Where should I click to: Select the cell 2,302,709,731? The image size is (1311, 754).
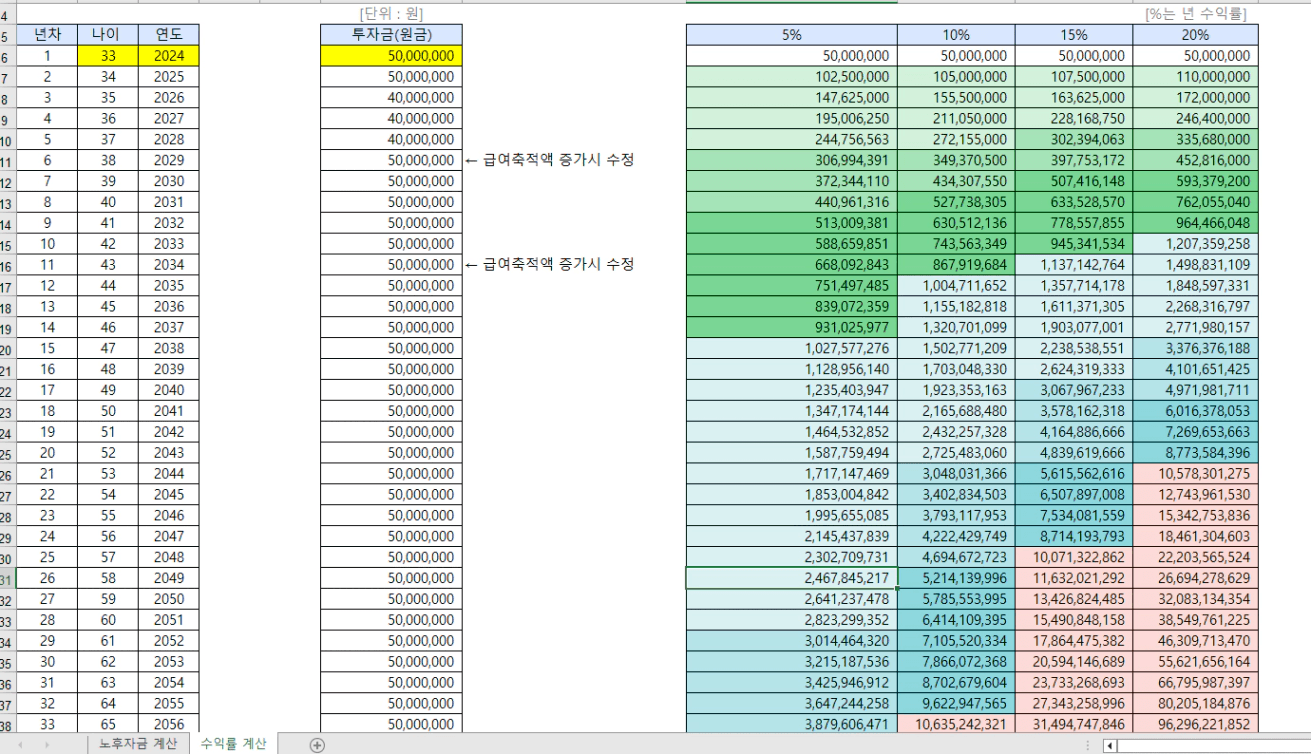(792, 557)
